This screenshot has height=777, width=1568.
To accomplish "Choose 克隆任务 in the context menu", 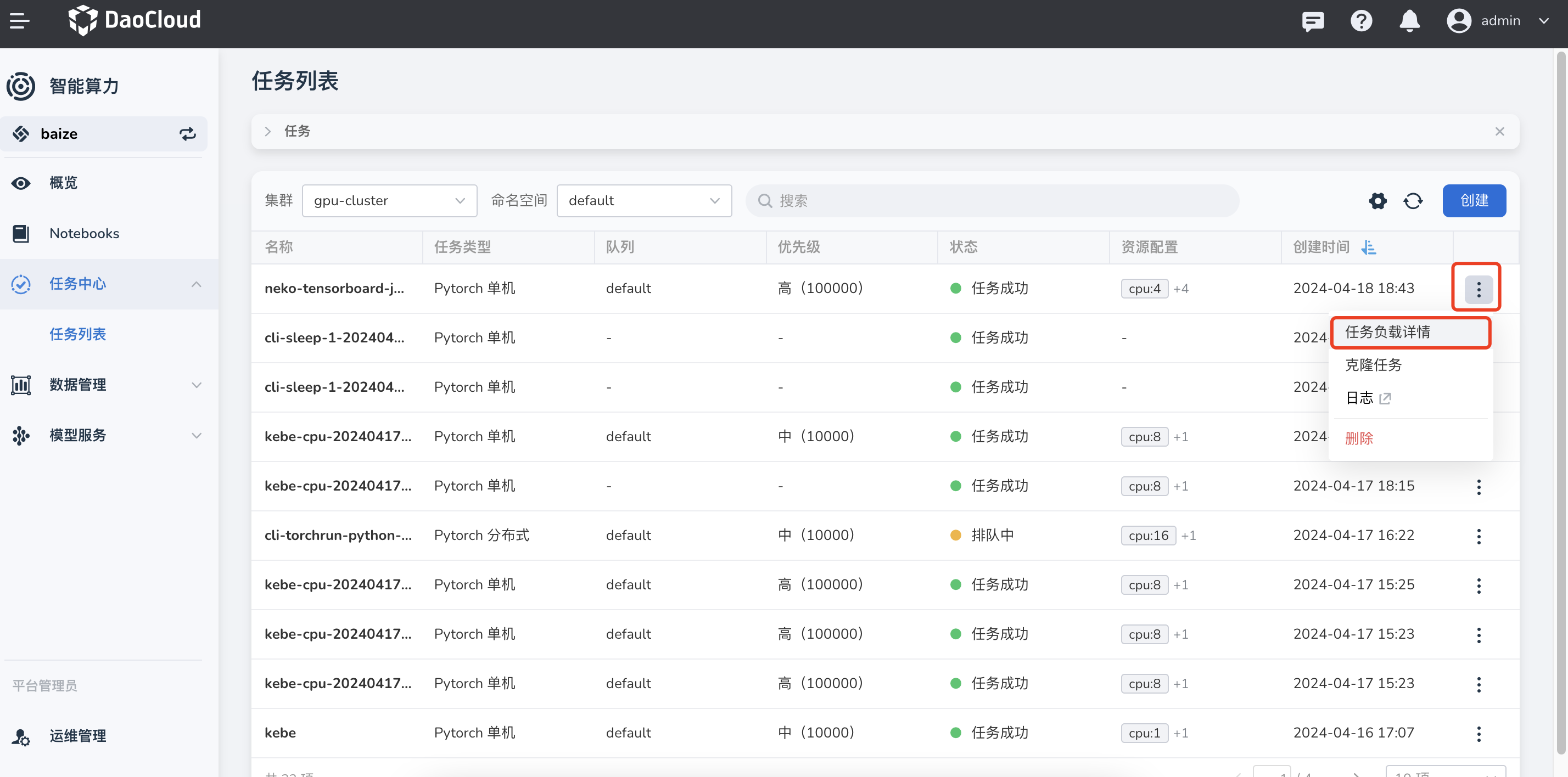I will coord(1373,365).
